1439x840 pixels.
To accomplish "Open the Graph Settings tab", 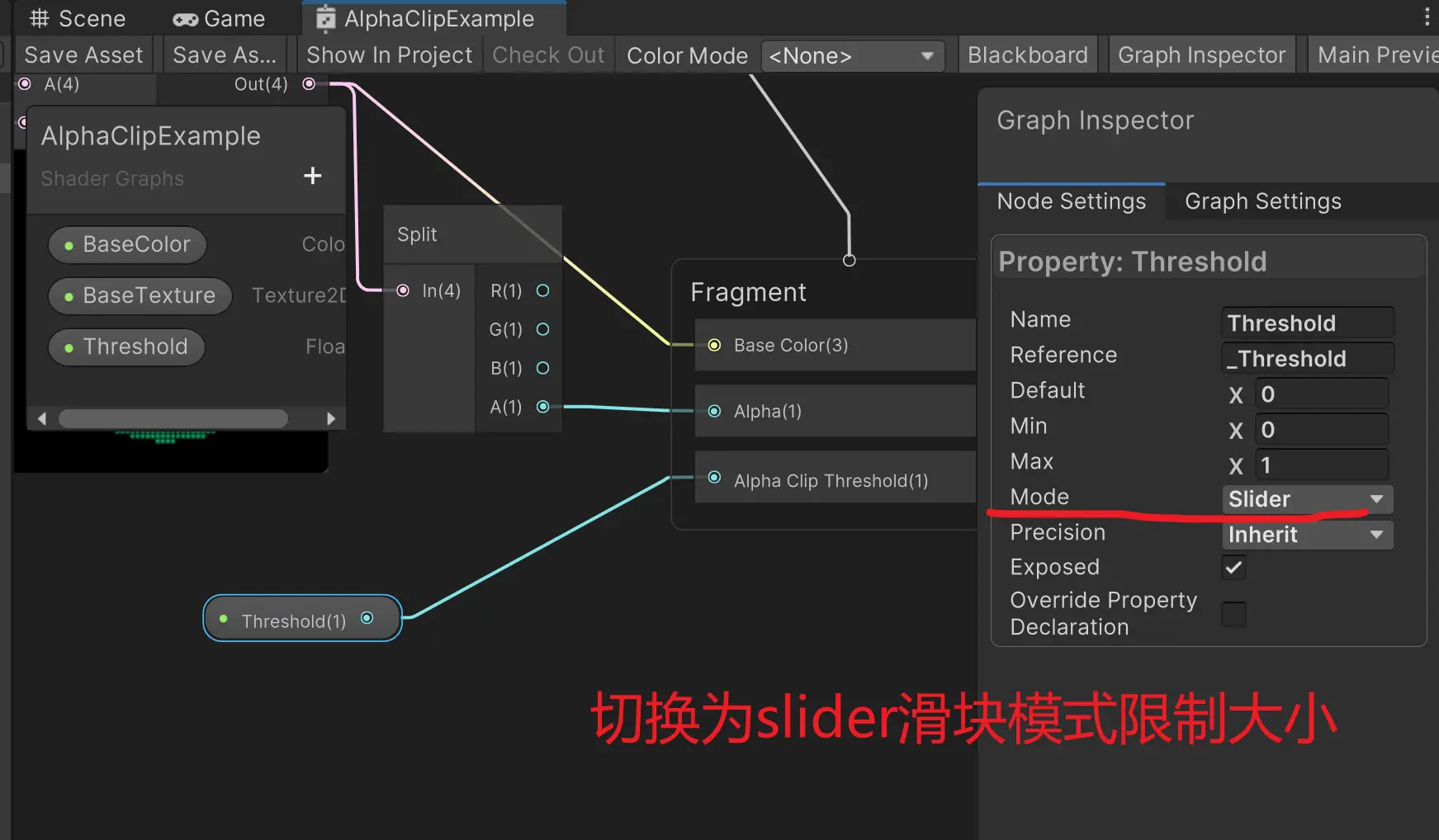I will click(1263, 201).
